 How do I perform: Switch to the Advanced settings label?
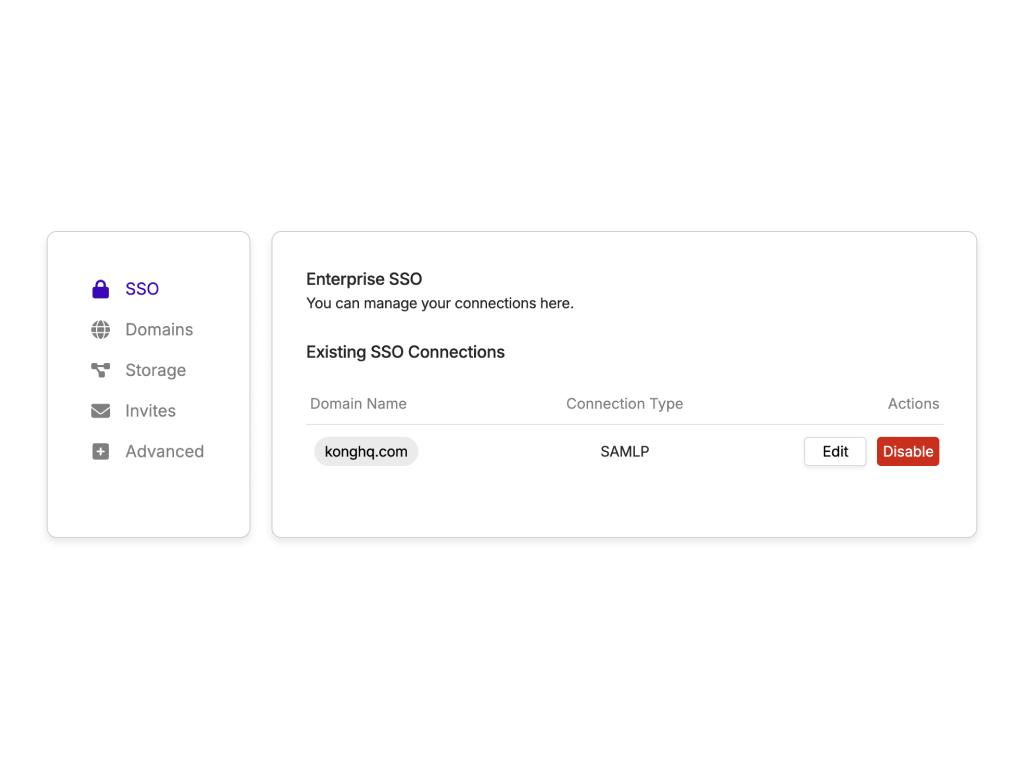tap(165, 451)
